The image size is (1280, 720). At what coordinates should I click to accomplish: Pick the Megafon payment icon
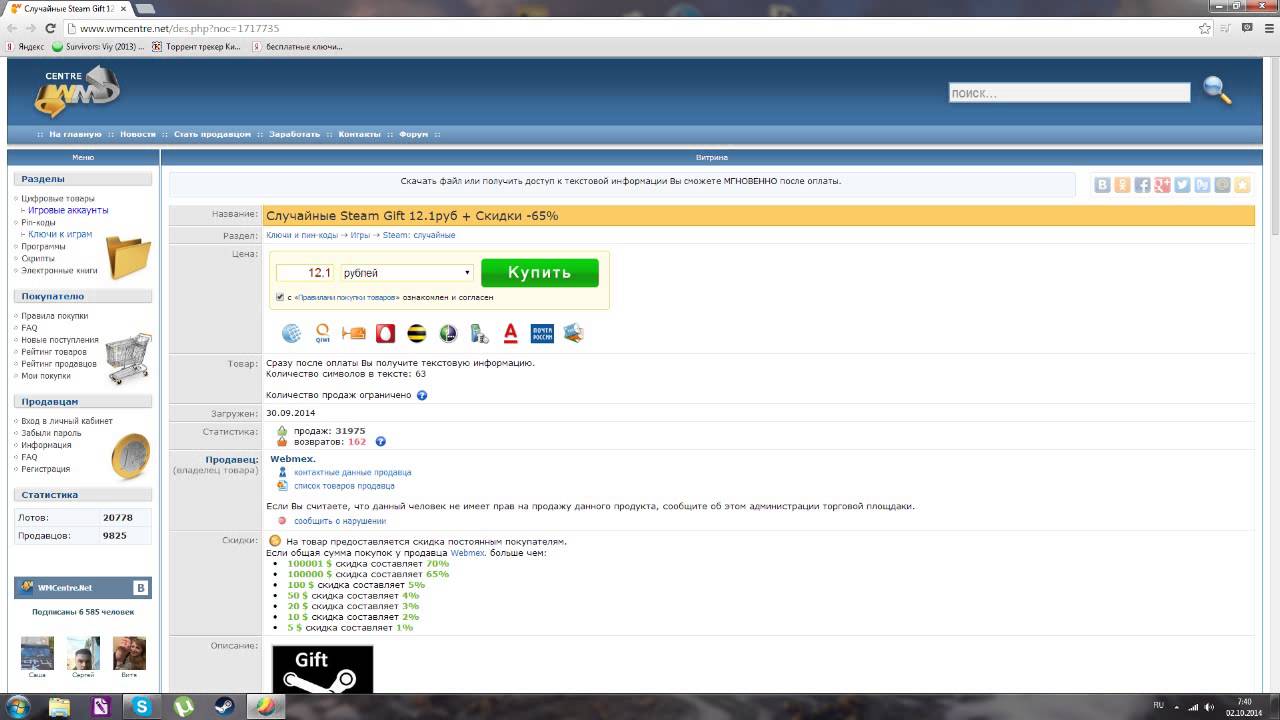(x=448, y=333)
